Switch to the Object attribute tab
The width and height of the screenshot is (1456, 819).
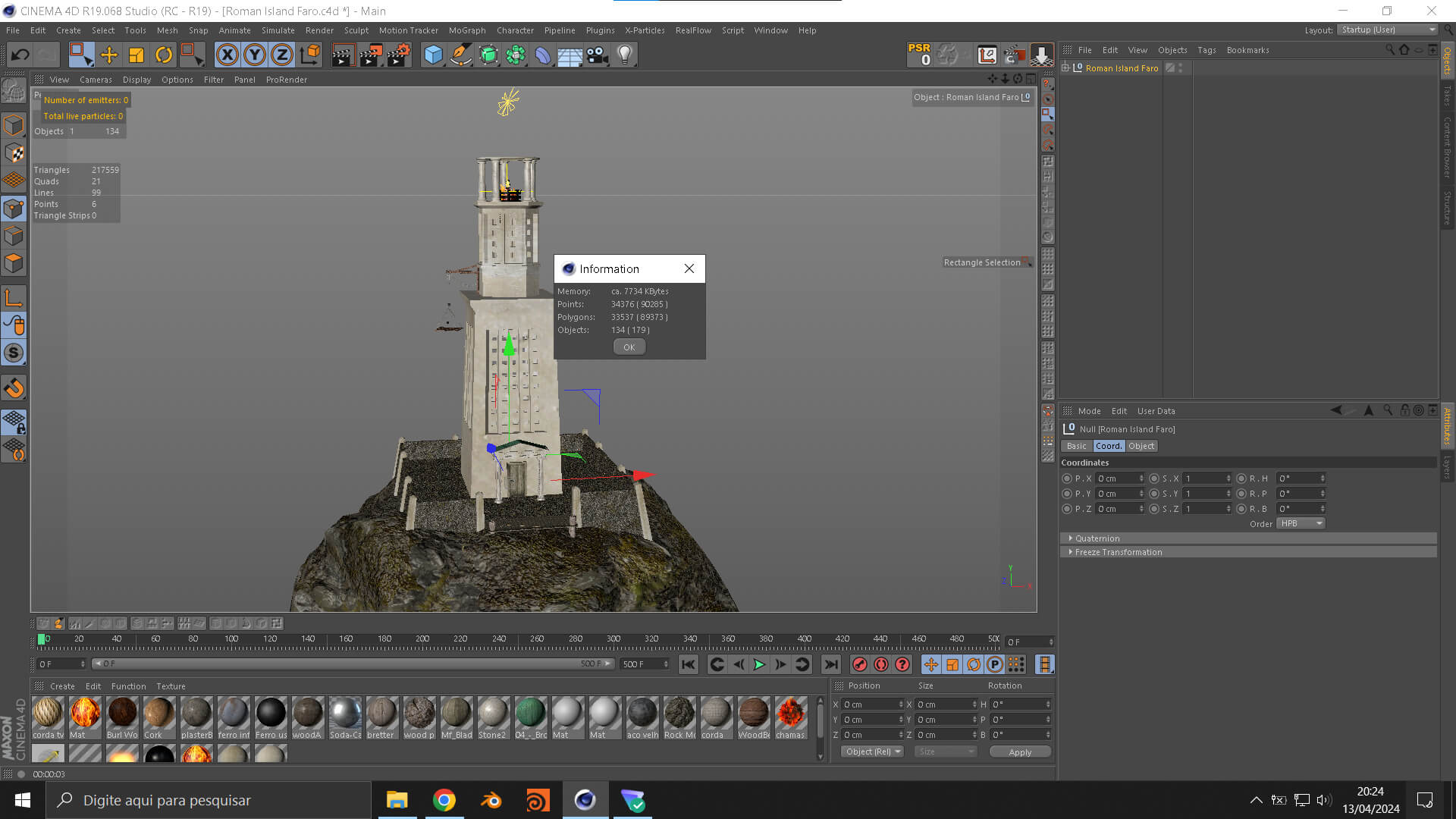click(1141, 446)
